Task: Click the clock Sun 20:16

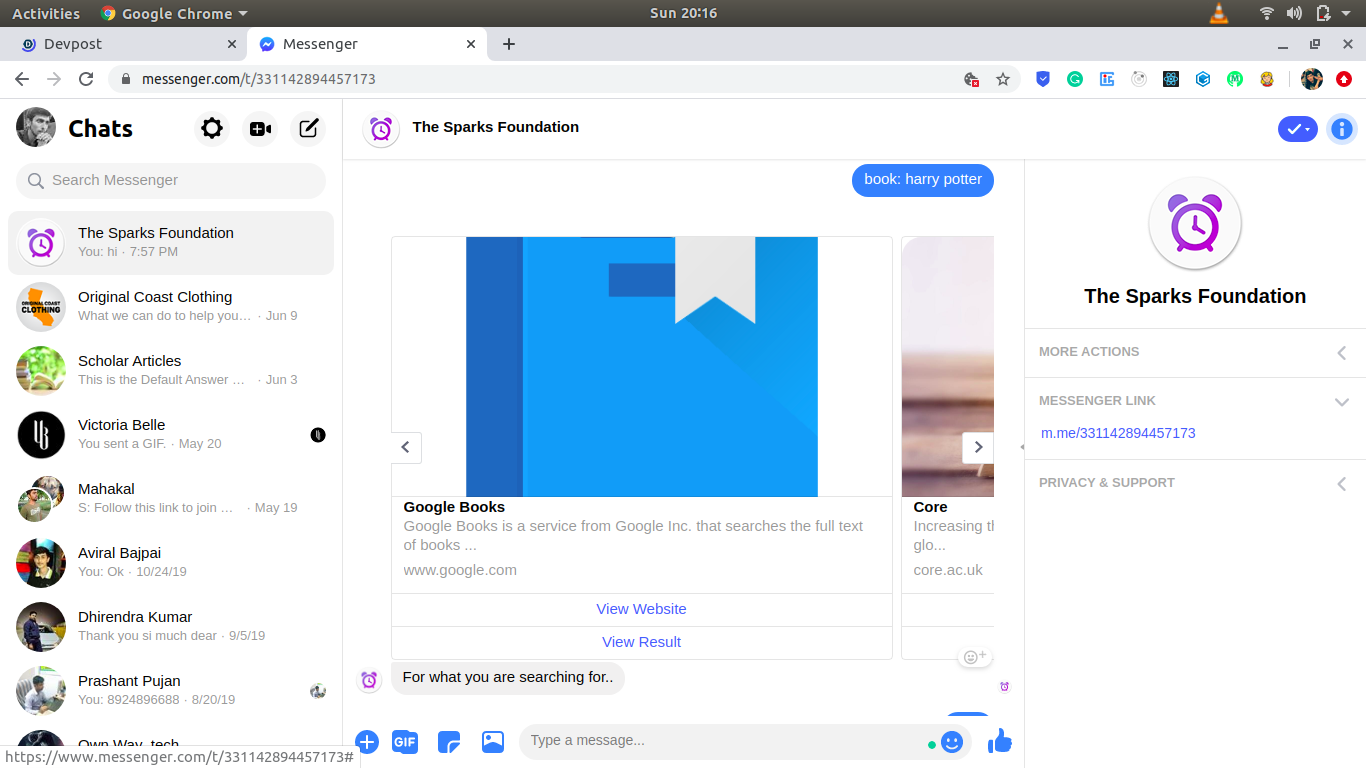Action: click(683, 13)
